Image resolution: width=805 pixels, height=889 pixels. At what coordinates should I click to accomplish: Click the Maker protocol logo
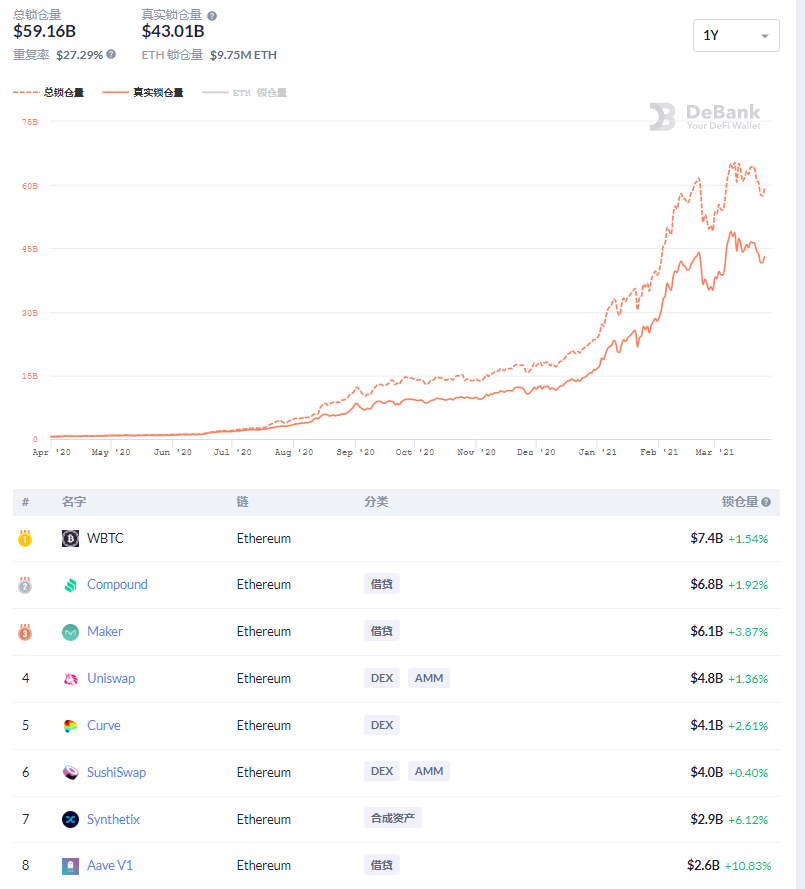(x=70, y=632)
